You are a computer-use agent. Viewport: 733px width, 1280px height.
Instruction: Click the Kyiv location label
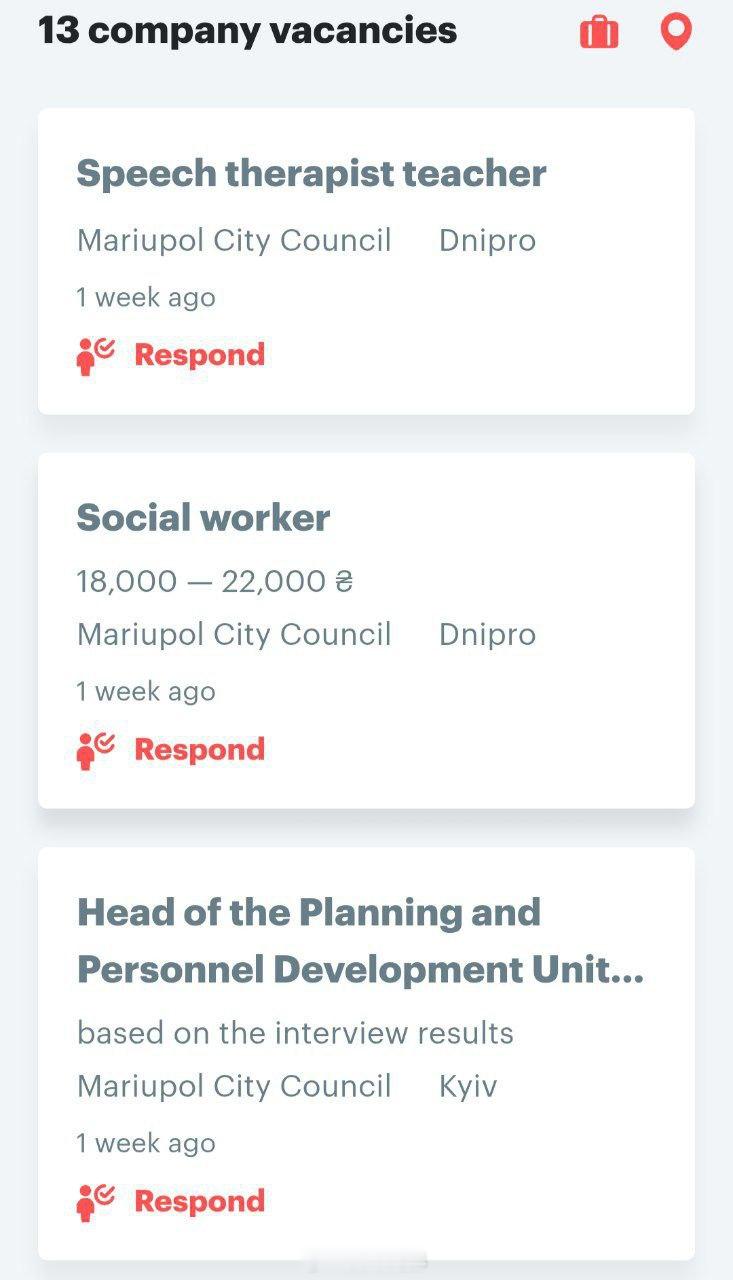(468, 1087)
